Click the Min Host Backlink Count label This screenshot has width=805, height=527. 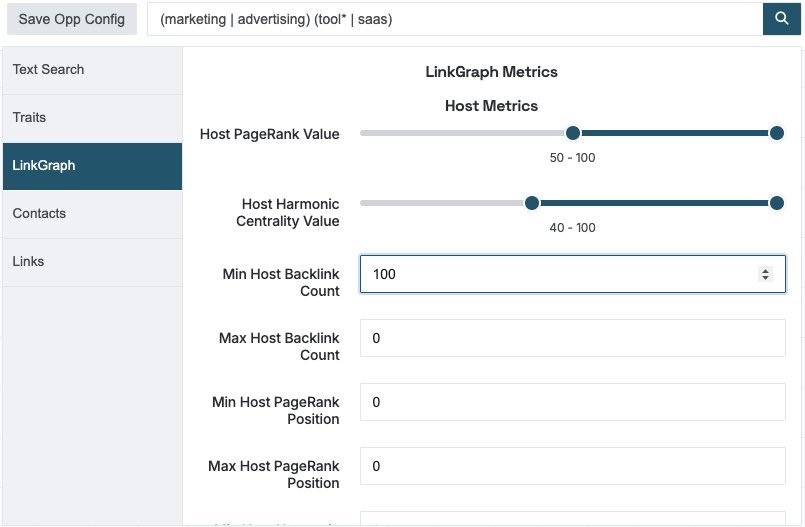coord(281,282)
